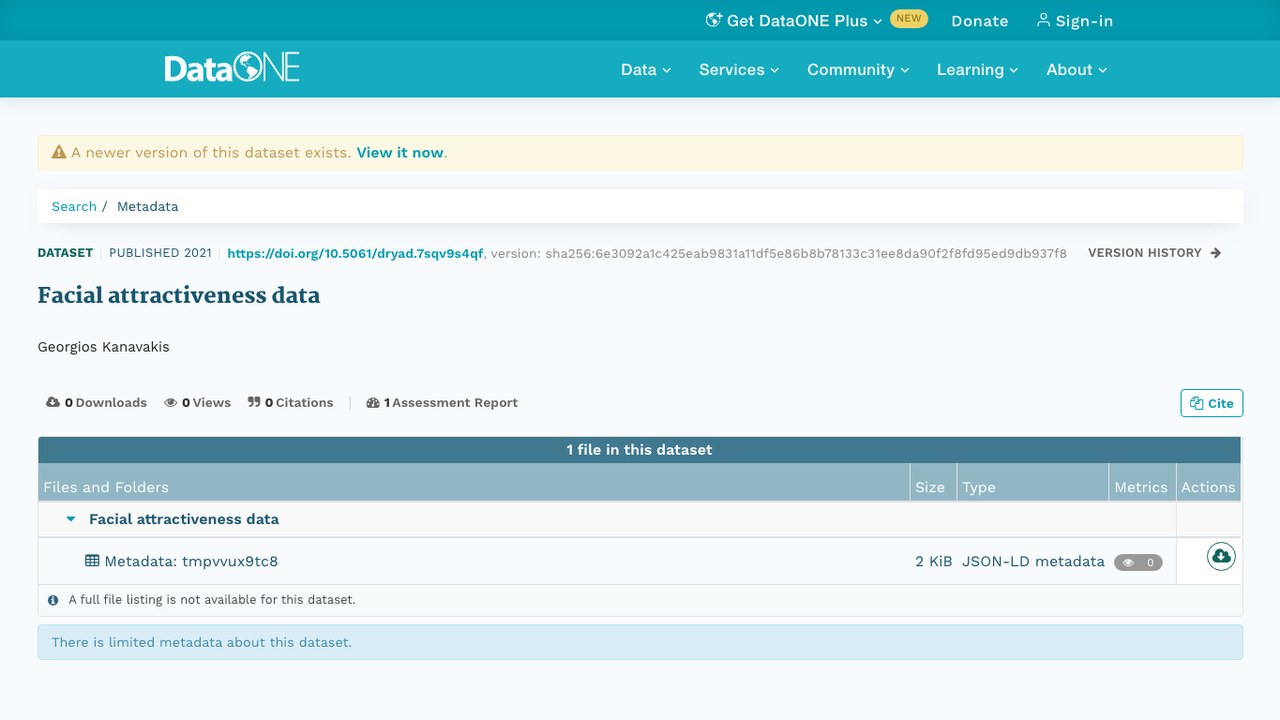
Task: Click the gauge icon next to Assessment Report
Action: (x=373, y=403)
